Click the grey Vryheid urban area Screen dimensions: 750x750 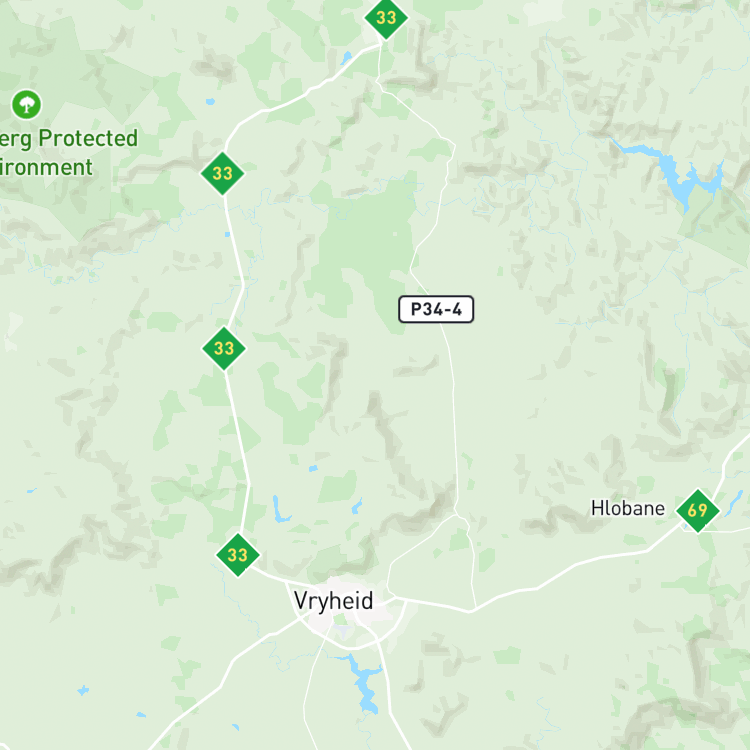pos(354,612)
